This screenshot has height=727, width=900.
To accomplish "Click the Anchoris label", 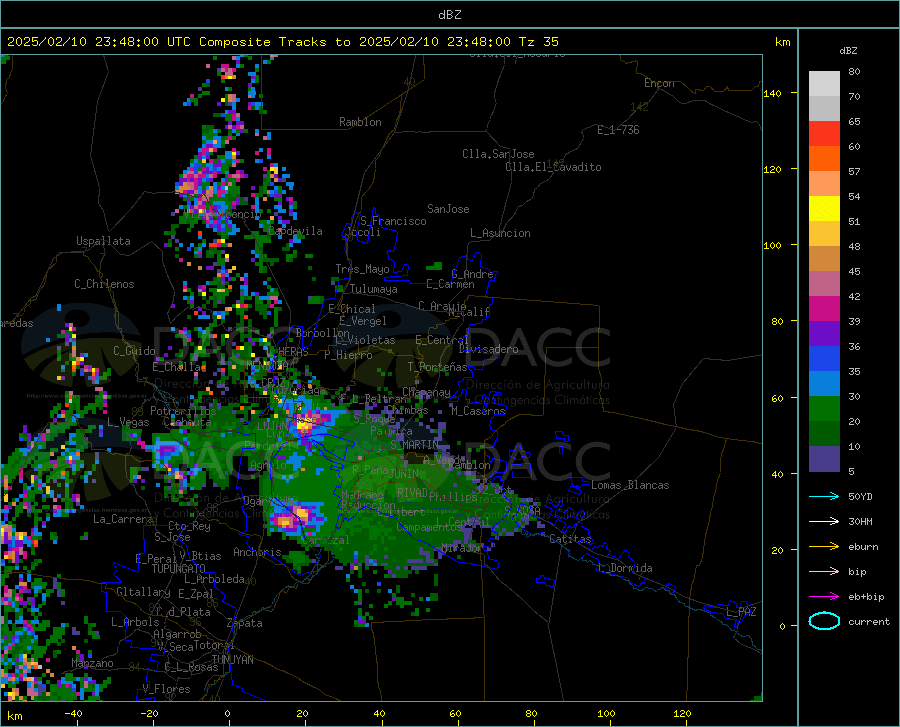I will (257, 553).
